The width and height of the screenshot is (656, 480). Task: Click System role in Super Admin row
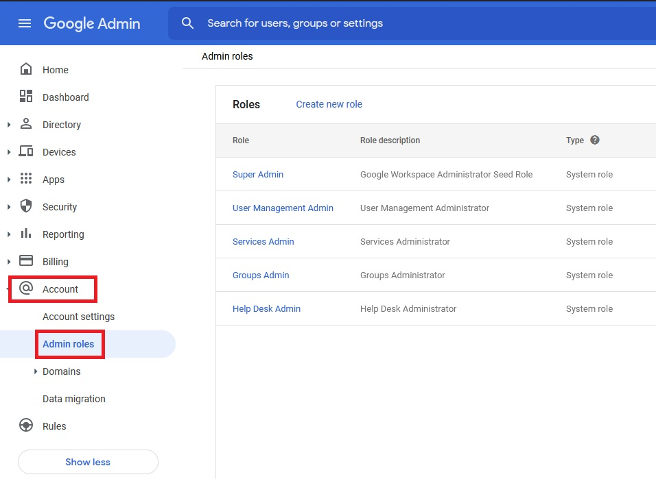tap(589, 175)
